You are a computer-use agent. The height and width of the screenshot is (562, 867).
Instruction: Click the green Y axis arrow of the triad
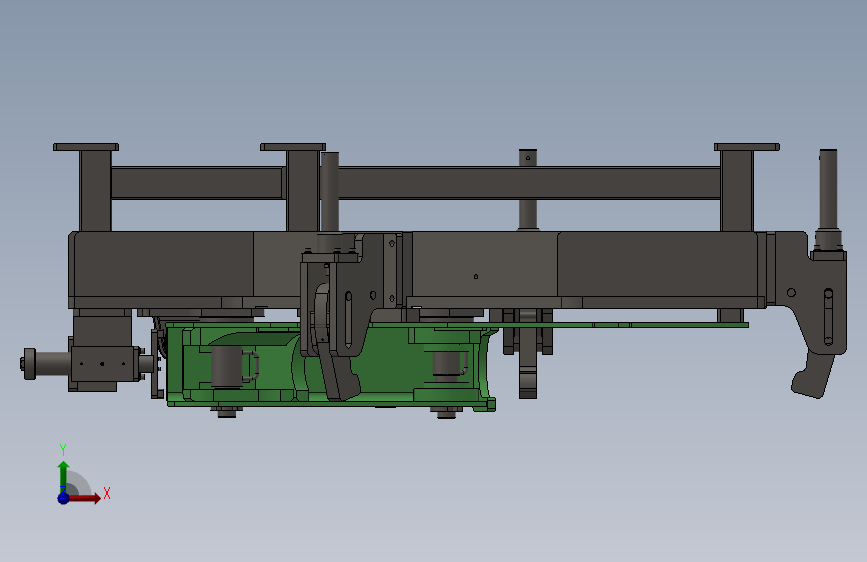pos(64,476)
